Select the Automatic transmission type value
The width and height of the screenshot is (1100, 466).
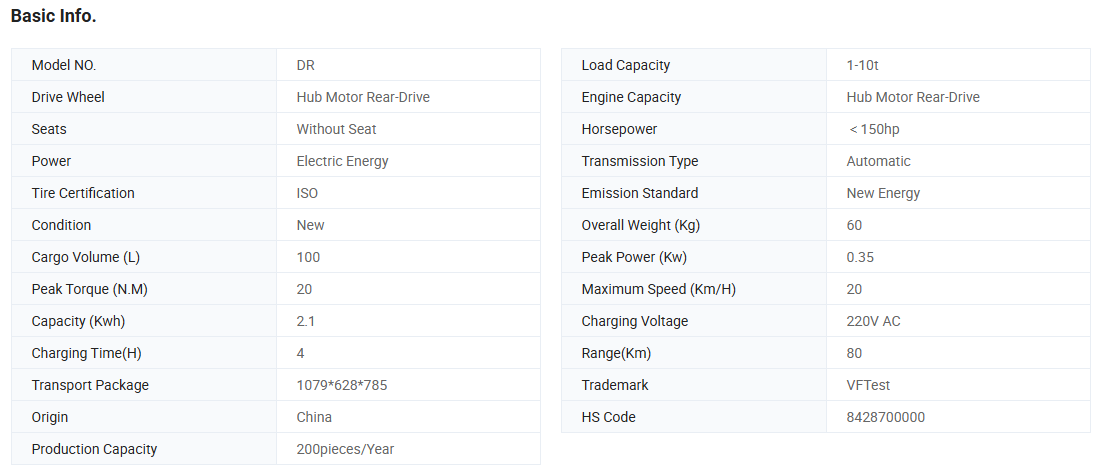coord(878,161)
